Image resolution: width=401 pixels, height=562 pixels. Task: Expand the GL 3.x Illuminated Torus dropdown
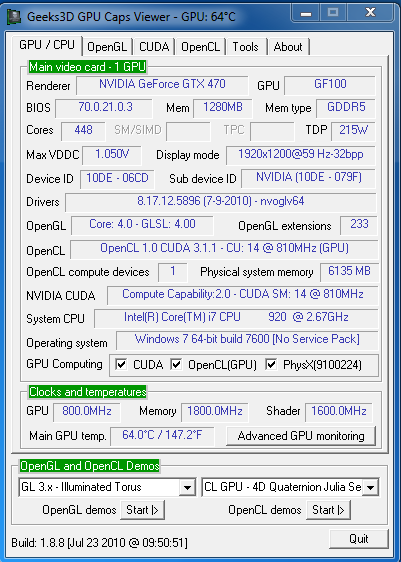[187, 487]
